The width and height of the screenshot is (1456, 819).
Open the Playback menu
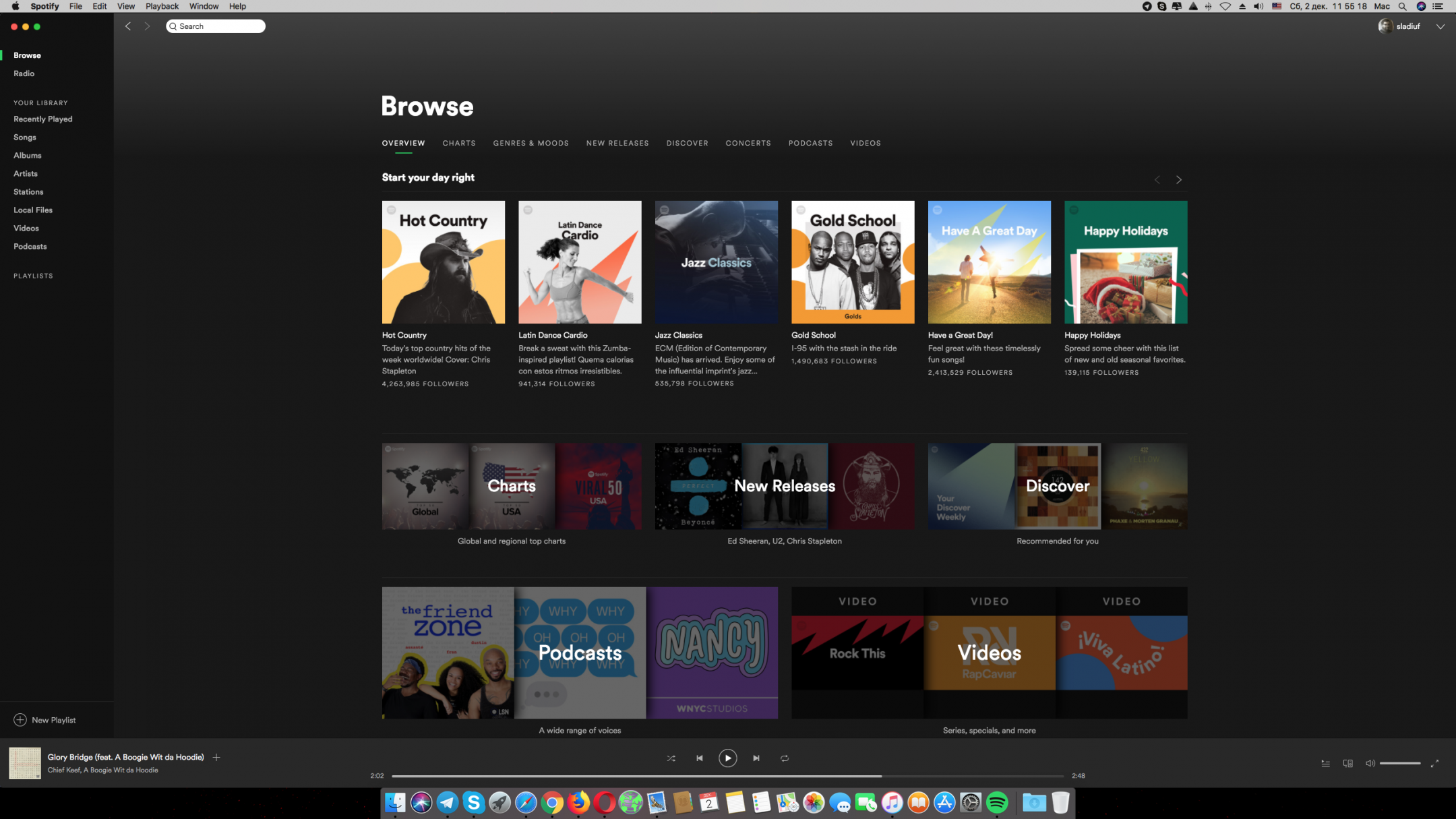coord(162,6)
